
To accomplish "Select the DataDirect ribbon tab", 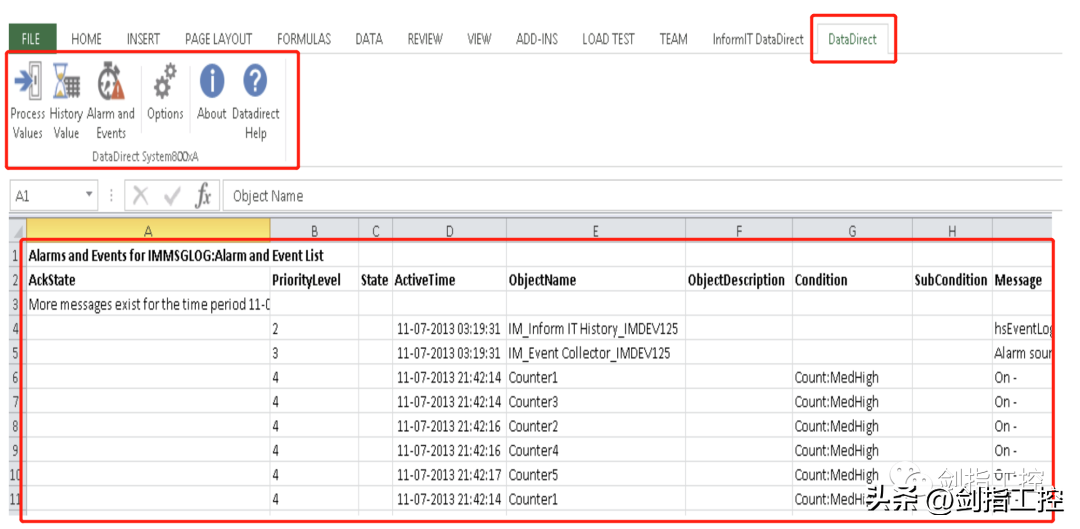I will tap(853, 39).
